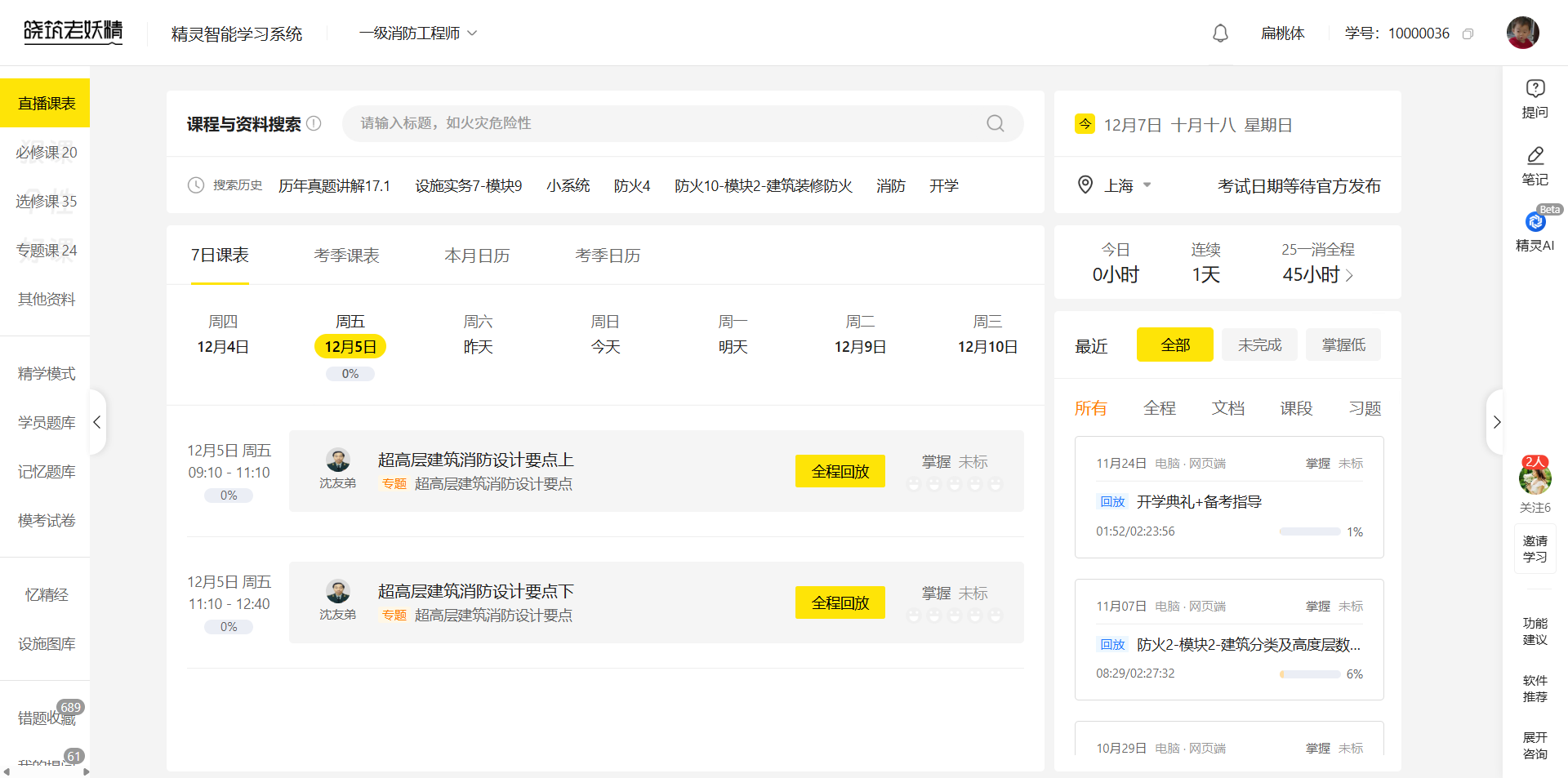This screenshot has height=778, width=1568.
Task: Open the 提问 question icon
Action: [1535, 99]
